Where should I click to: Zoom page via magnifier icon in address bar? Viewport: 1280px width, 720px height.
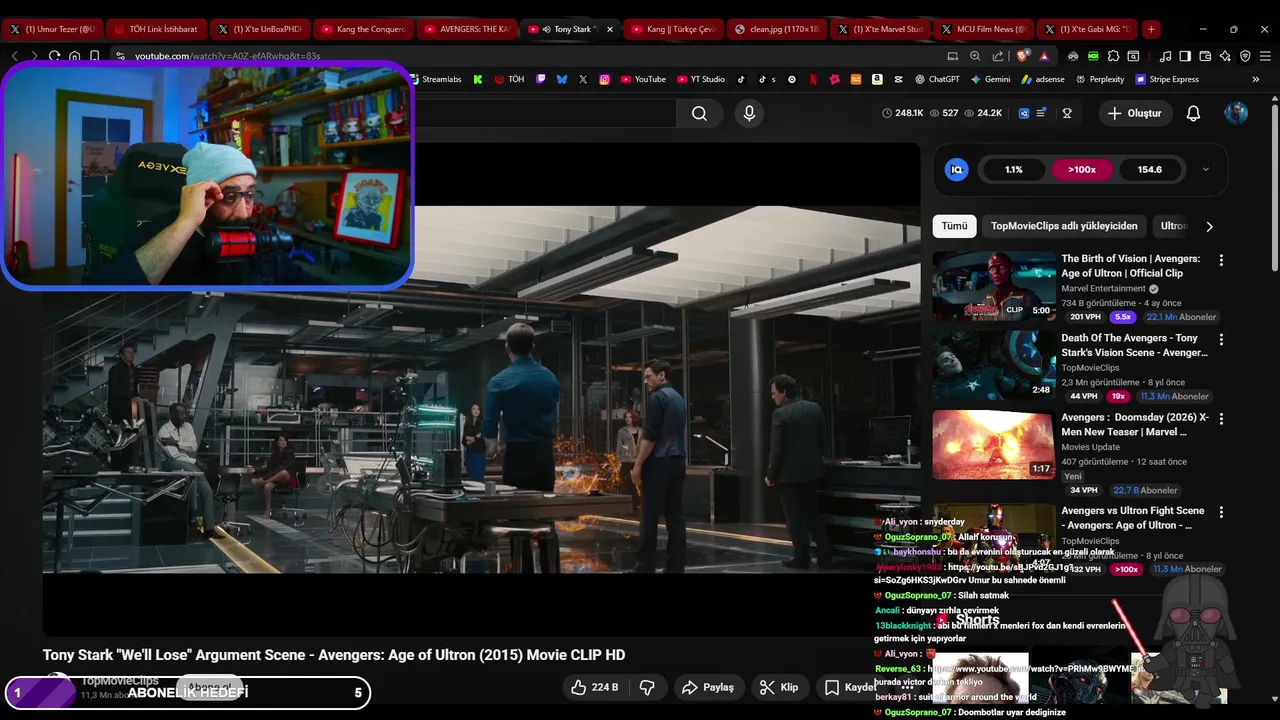click(x=977, y=56)
